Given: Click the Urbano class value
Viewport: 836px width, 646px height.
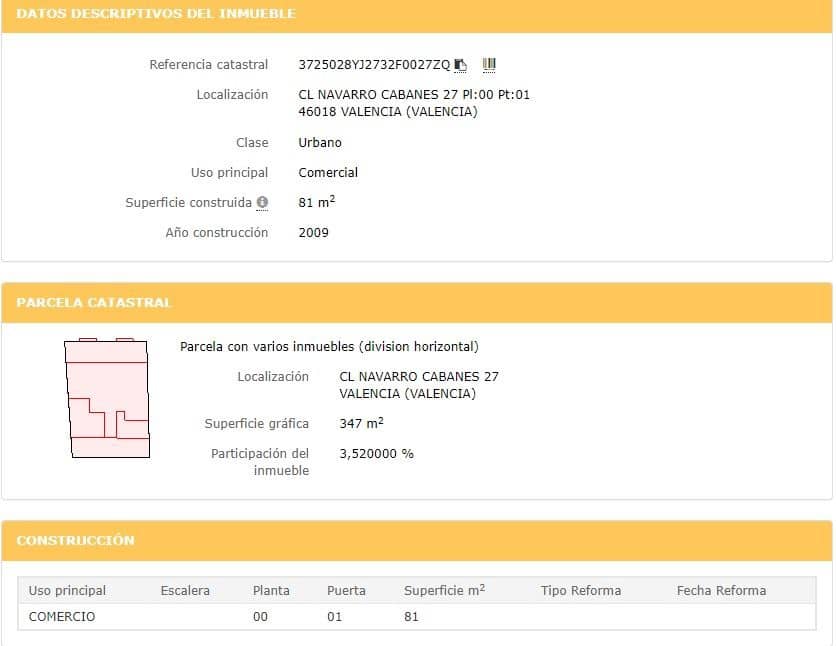Looking at the screenshot, I should pyautogui.click(x=320, y=142).
